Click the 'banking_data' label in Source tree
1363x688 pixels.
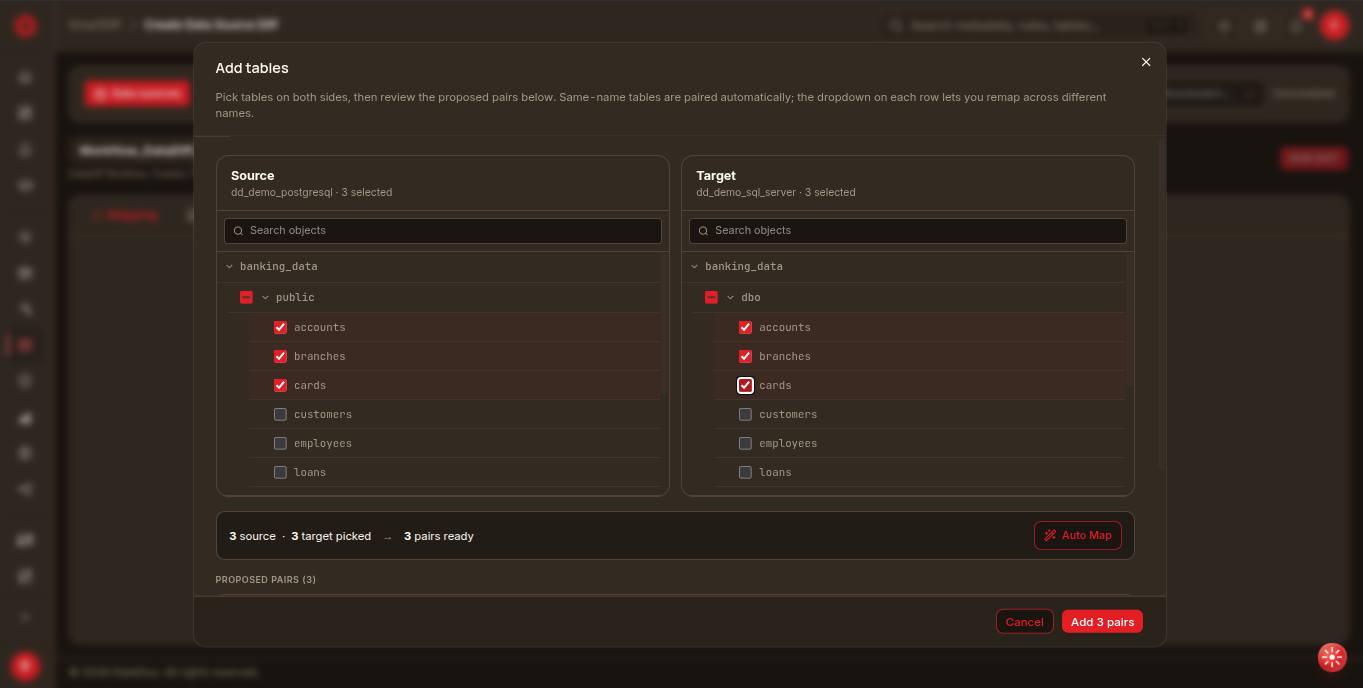279,267
